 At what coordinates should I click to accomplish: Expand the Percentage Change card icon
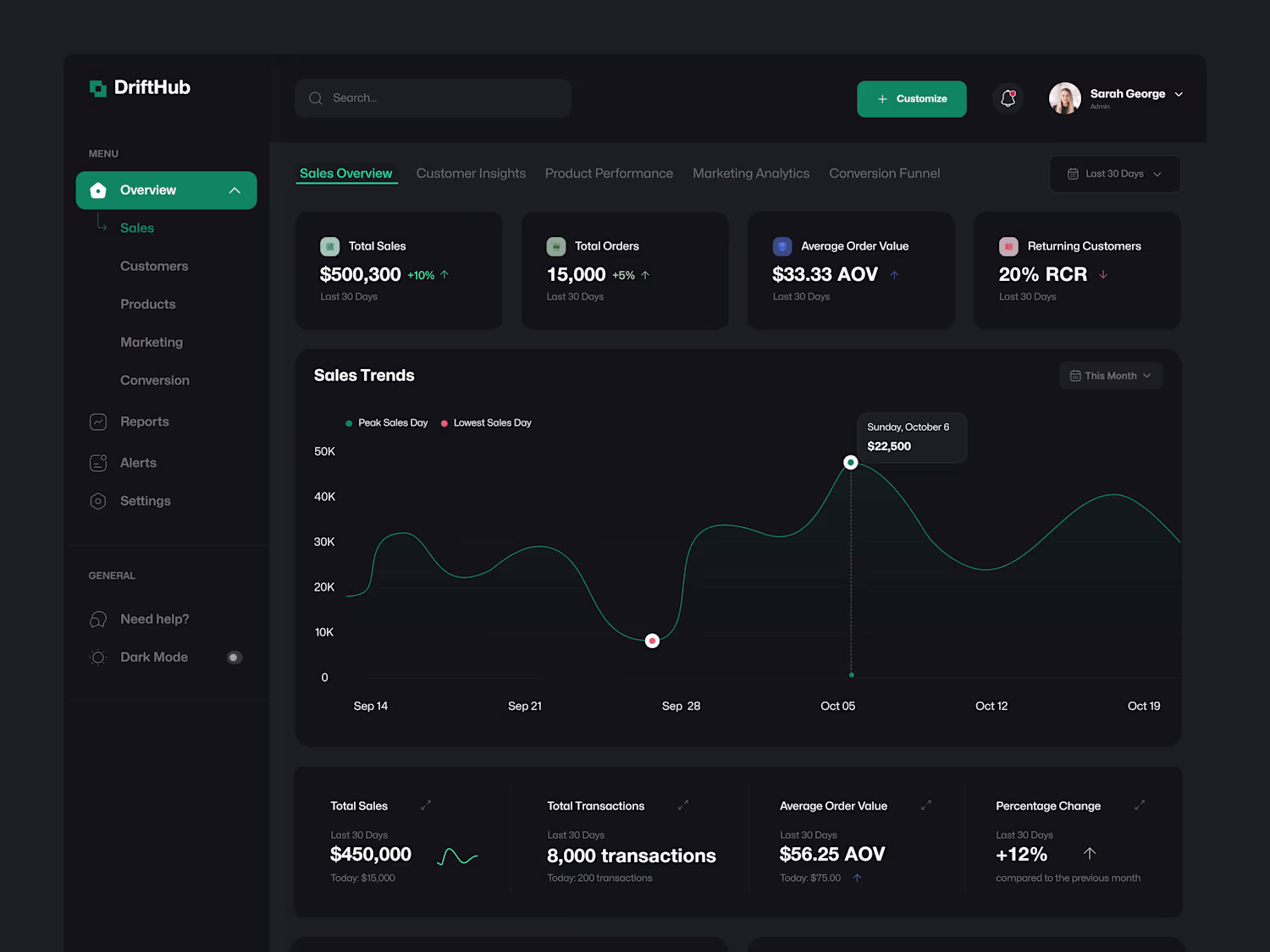1140,806
